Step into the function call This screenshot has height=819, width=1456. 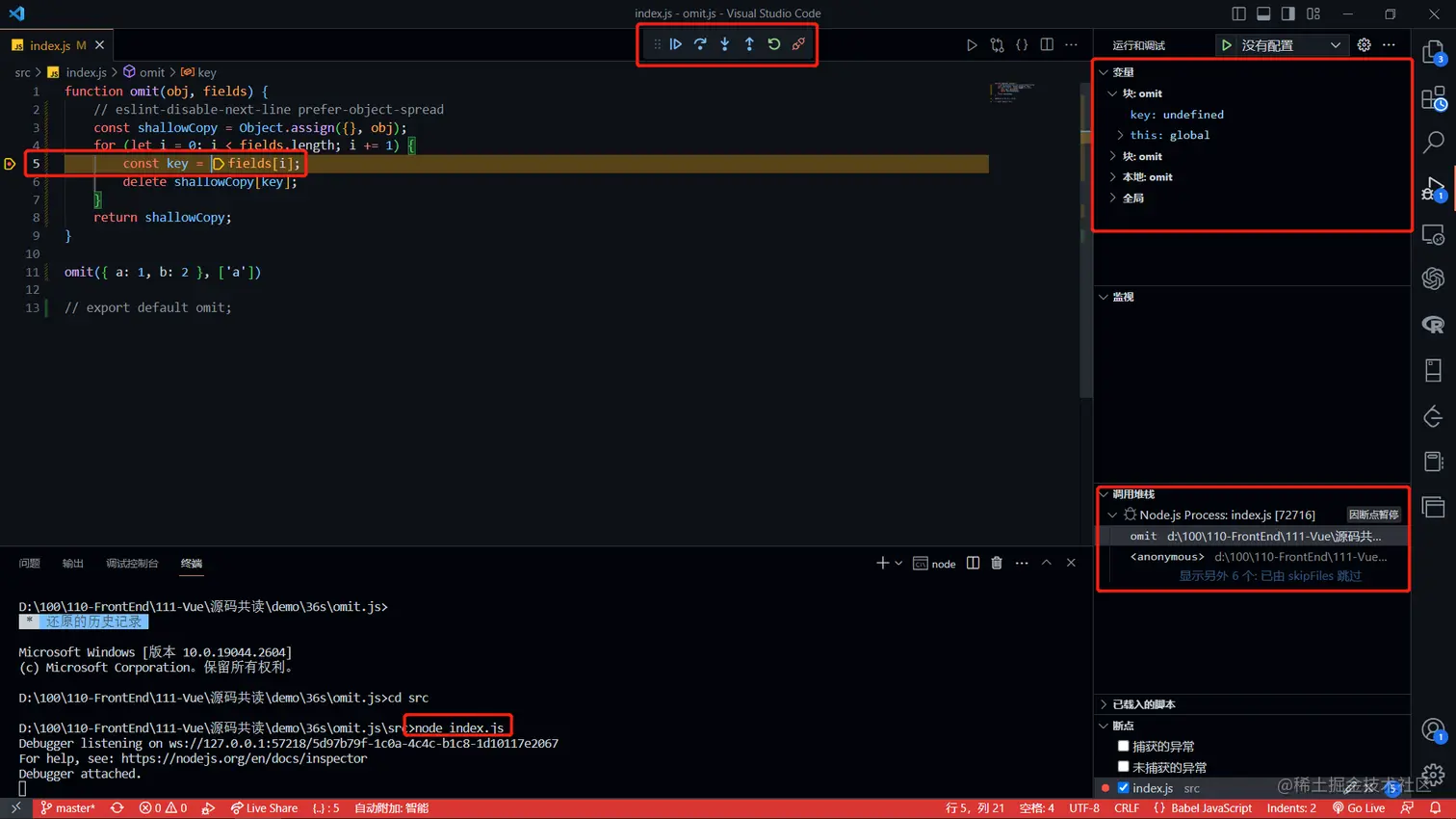(725, 44)
